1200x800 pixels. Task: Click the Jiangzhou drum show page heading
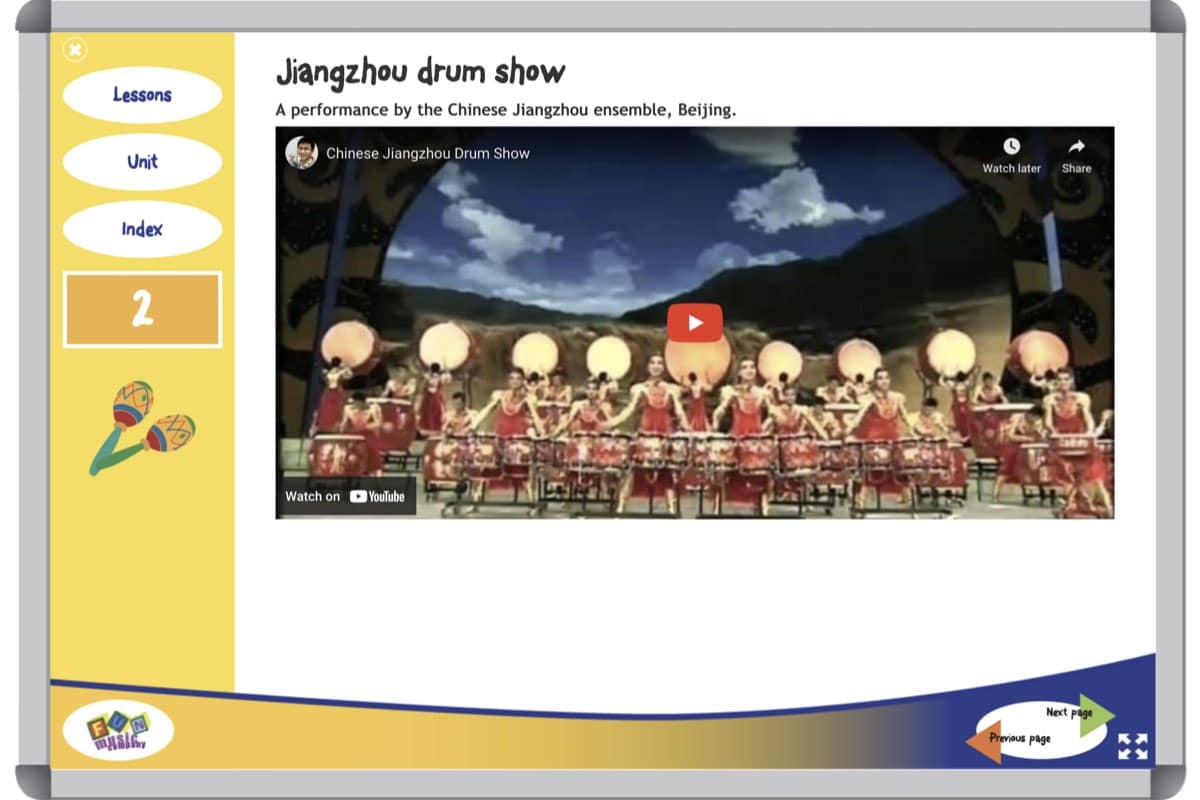pyautogui.click(x=420, y=72)
